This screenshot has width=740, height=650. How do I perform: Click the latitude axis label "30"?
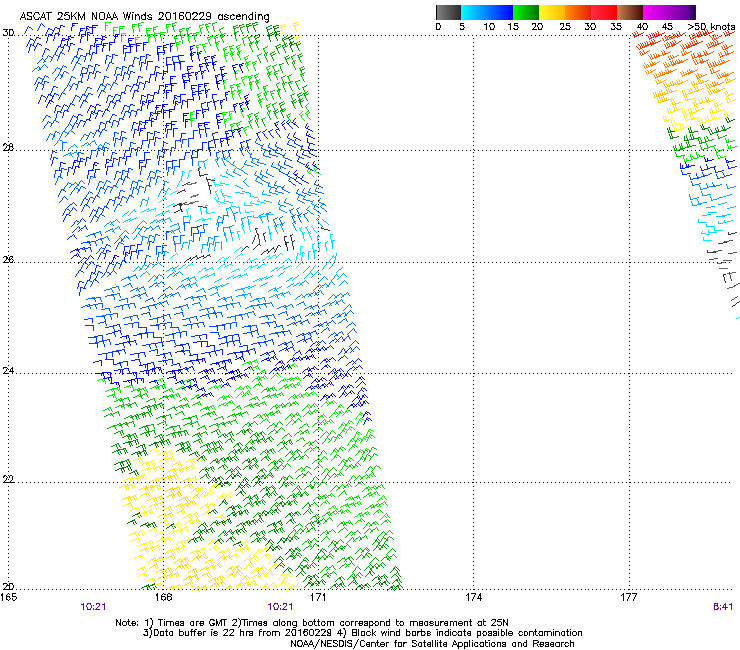pyautogui.click(x=8, y=33)
